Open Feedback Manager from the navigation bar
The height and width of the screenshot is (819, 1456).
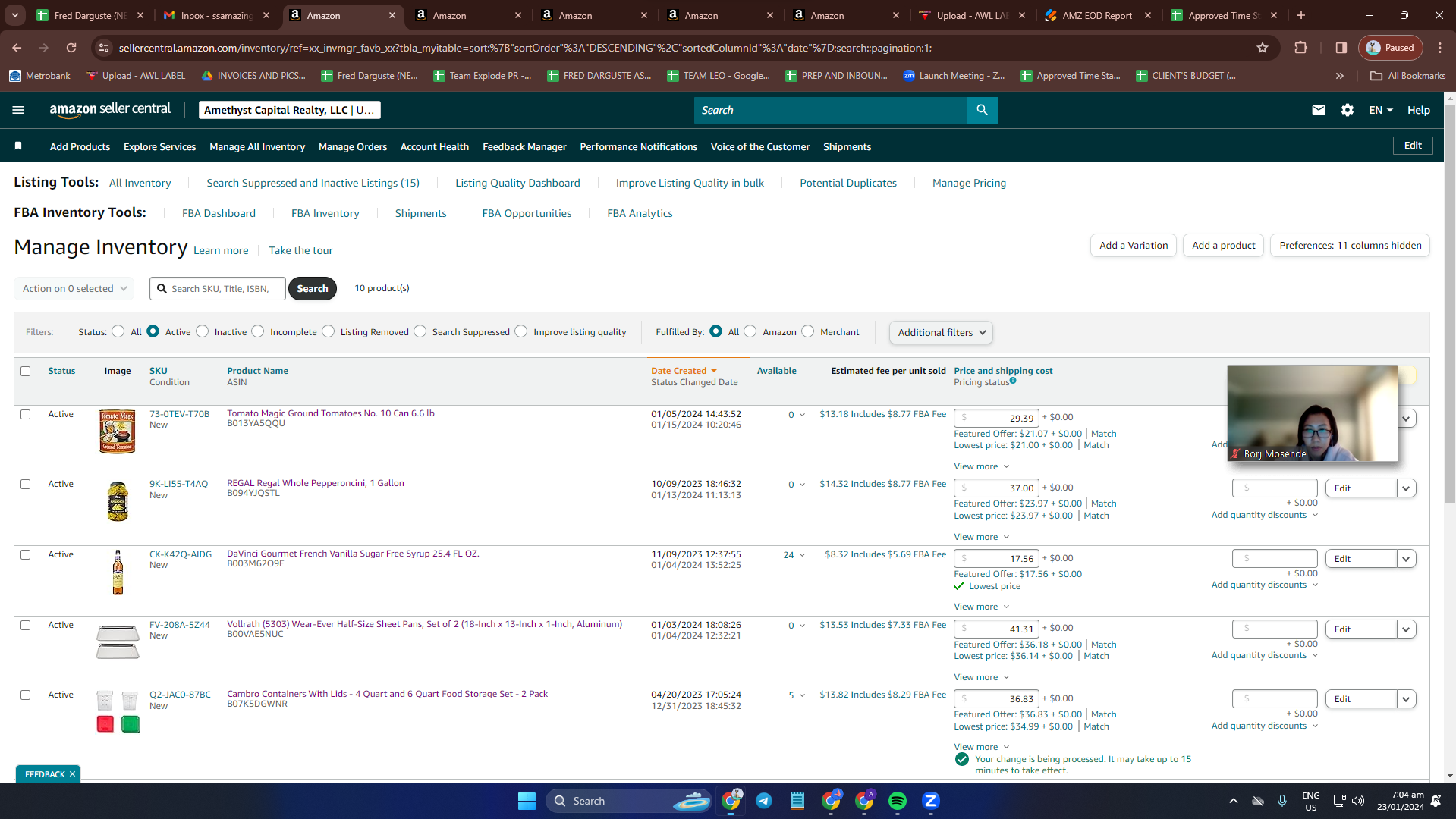click(x=524, y=146)
